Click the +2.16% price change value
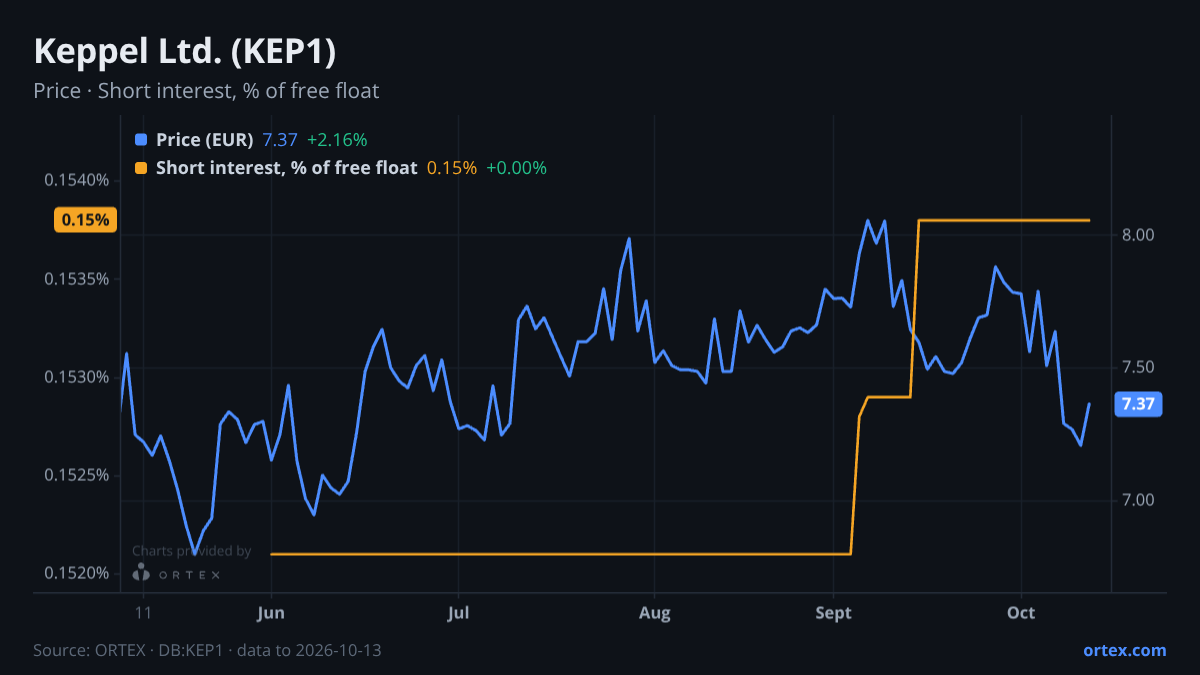 tap(337, 140)
